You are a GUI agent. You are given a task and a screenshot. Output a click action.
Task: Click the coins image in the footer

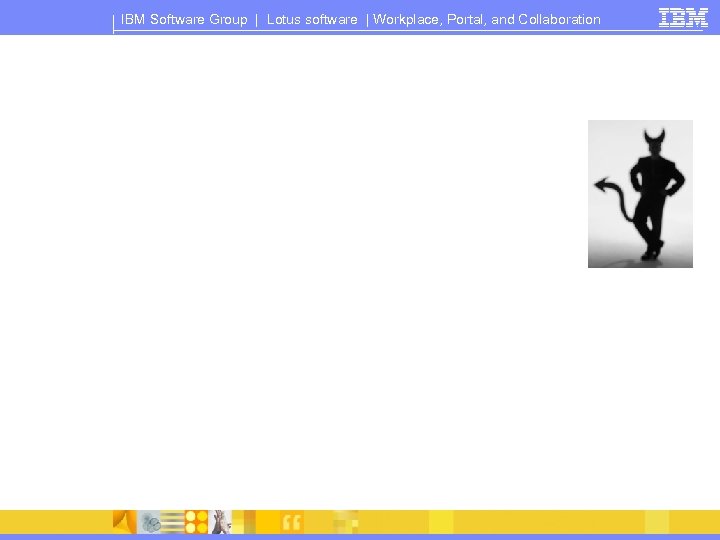pyautogui.click(x=149, y=522)
